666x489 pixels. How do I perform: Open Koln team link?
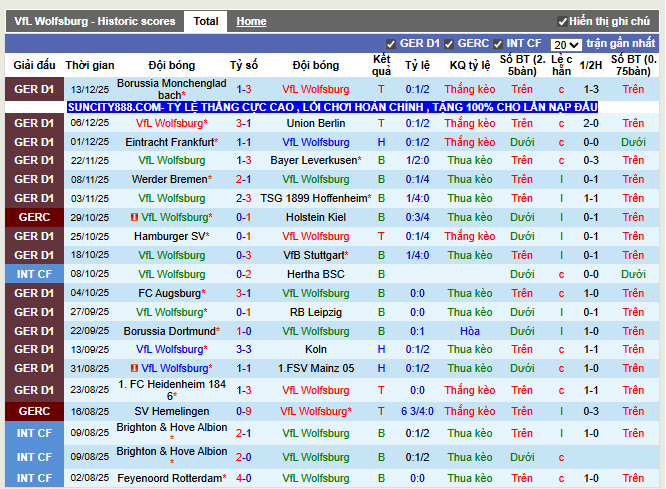click(316, 349)
